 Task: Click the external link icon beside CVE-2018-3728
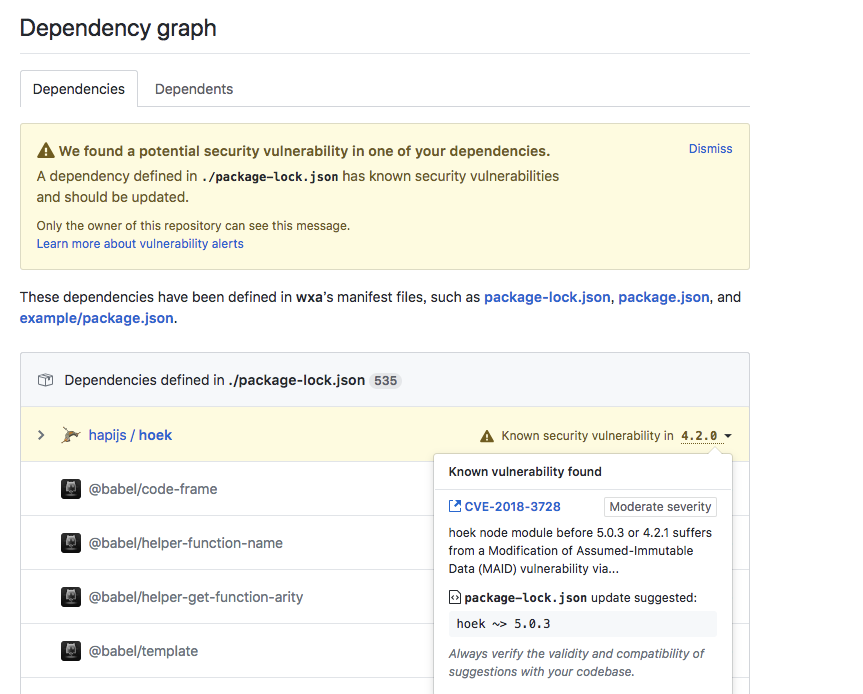pyautogui.click(x=457, y=507)
